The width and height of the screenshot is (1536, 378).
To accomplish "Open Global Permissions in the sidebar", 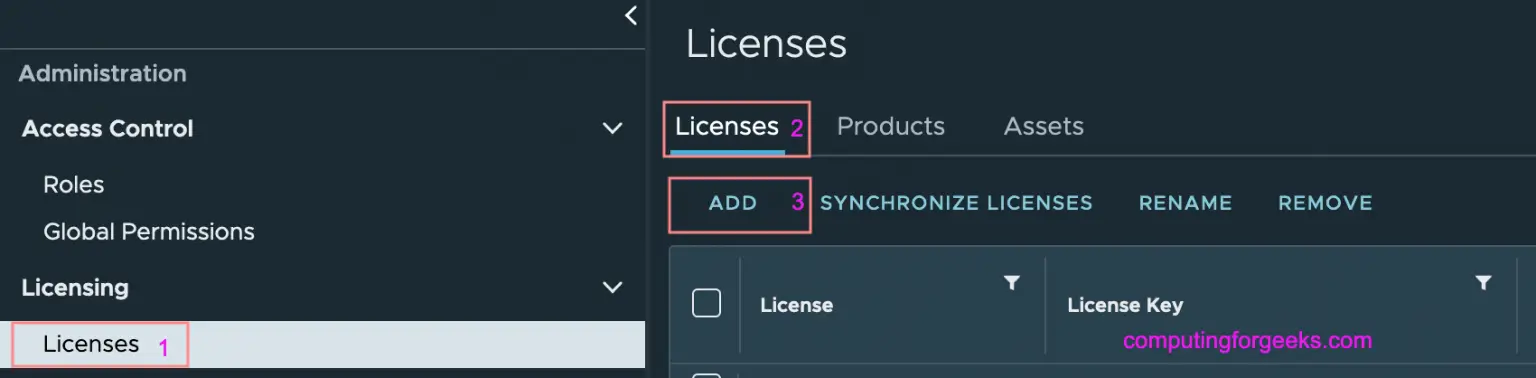I will click(x=149, y=232).
